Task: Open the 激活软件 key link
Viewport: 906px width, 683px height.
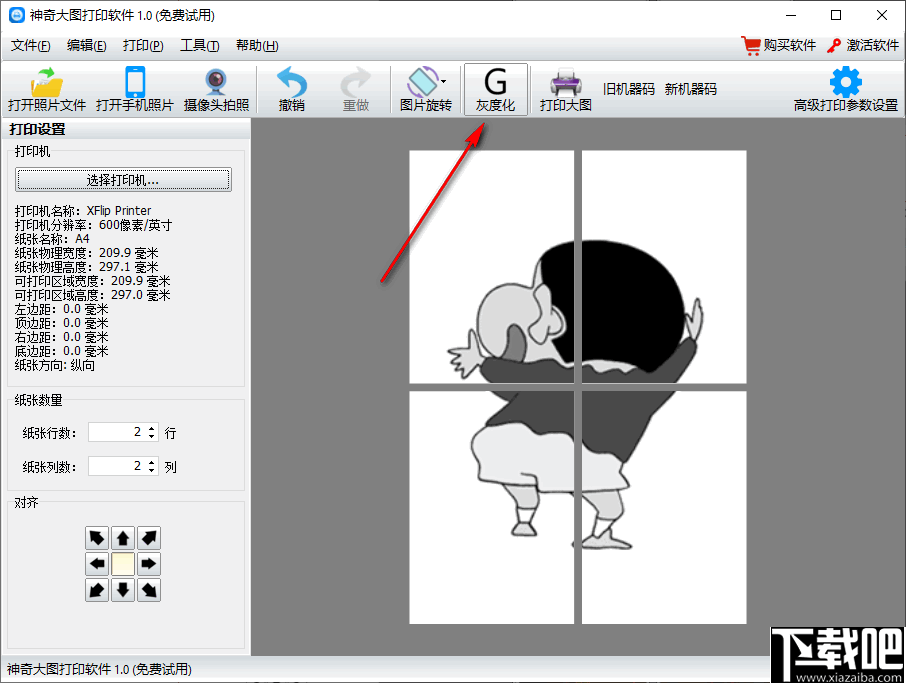Action: click(863, 45)
